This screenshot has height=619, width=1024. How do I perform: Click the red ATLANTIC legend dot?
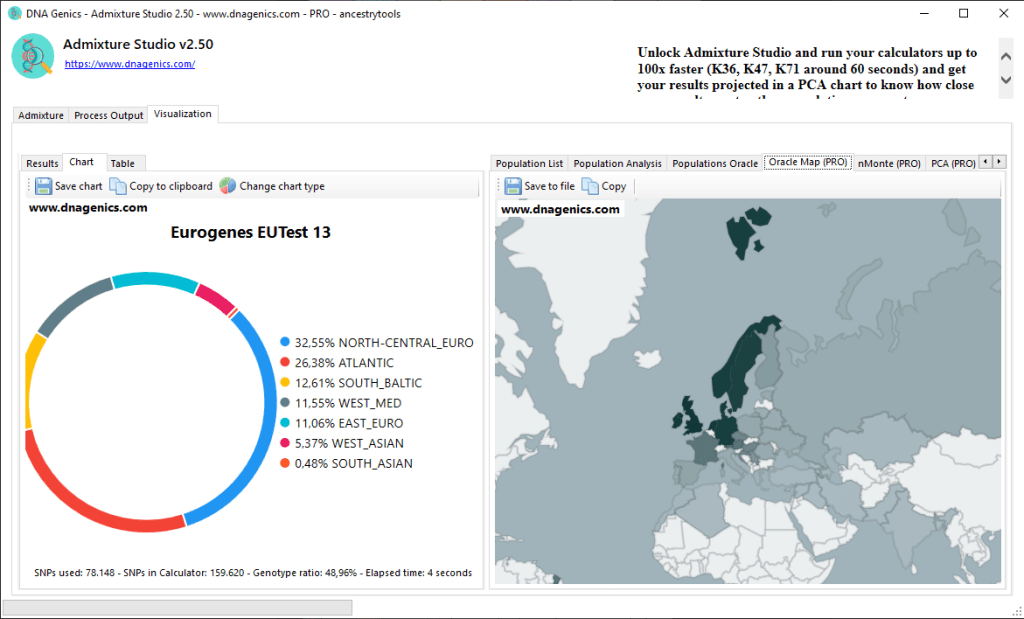tap(285, 362)
